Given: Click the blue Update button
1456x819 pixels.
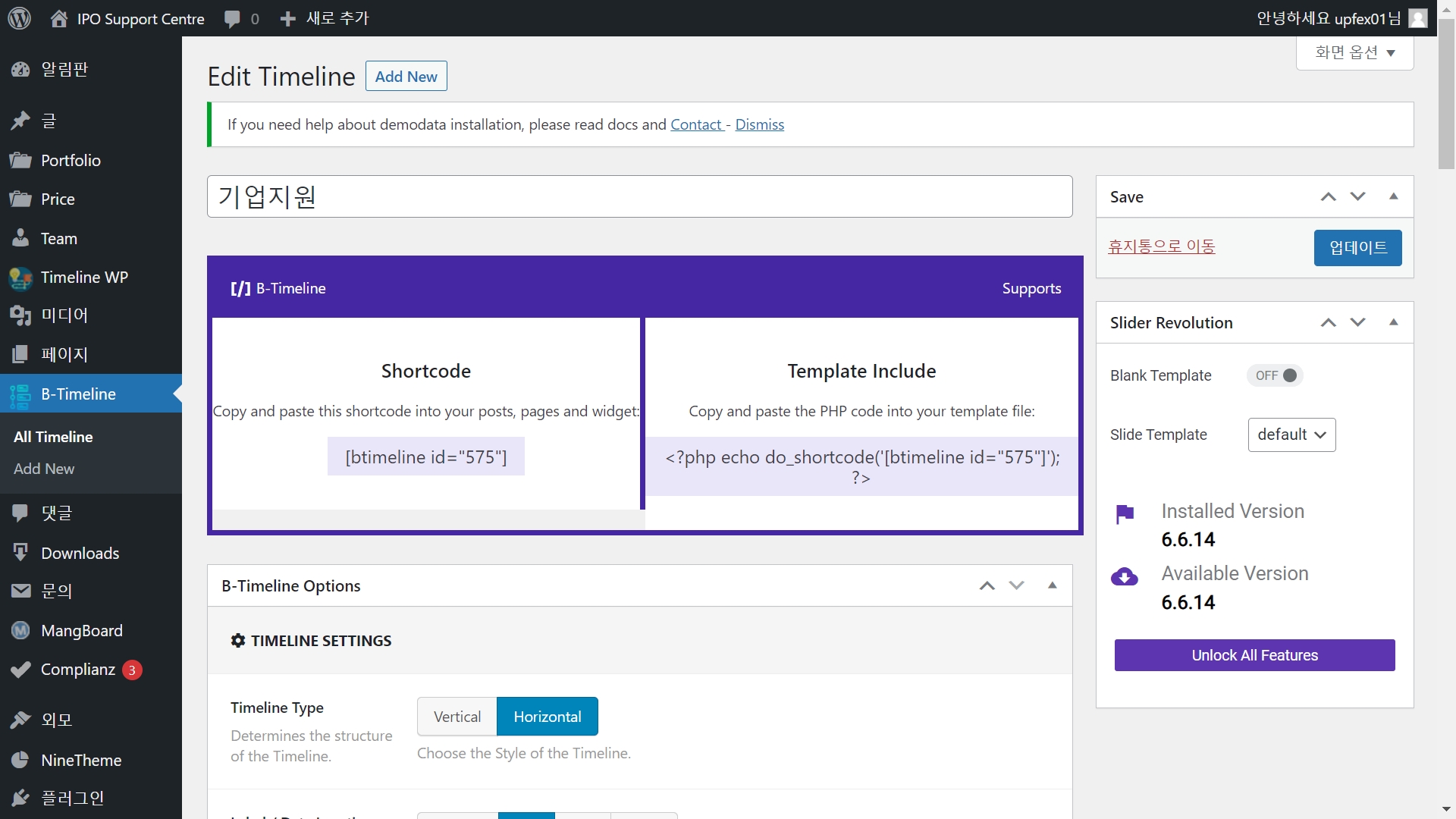Looking at the screenshot, I should click(1357, 248).
